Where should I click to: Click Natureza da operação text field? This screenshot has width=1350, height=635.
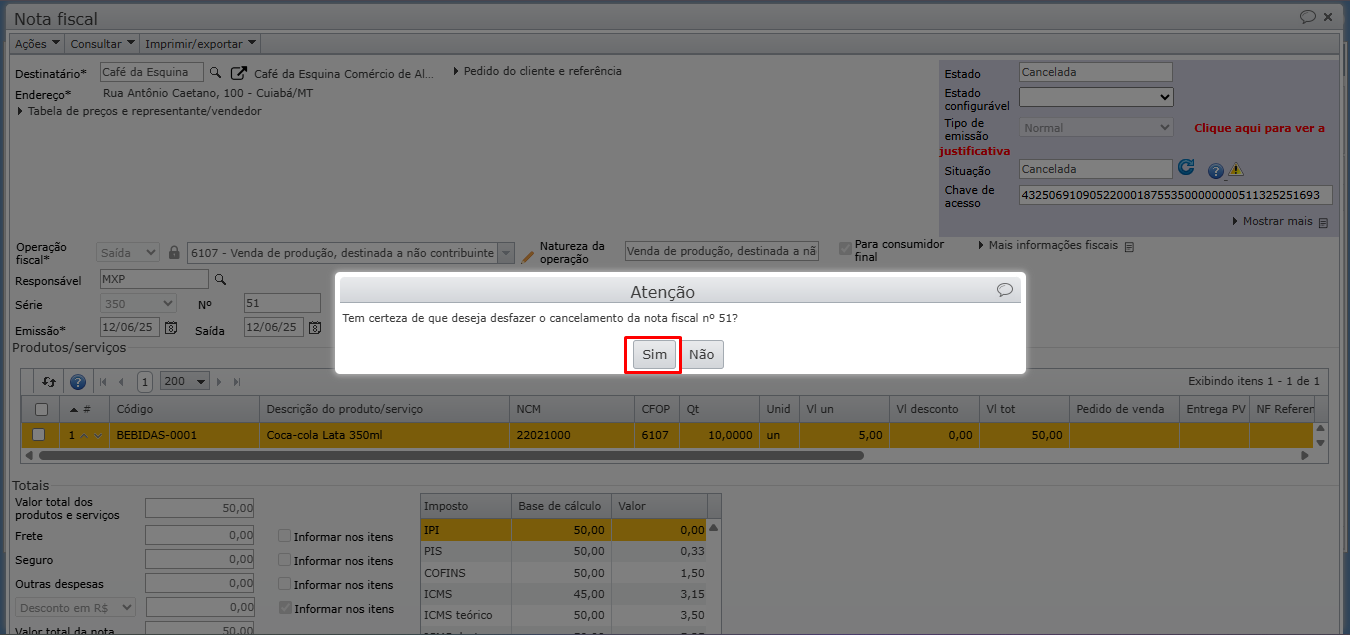(722, 252)
